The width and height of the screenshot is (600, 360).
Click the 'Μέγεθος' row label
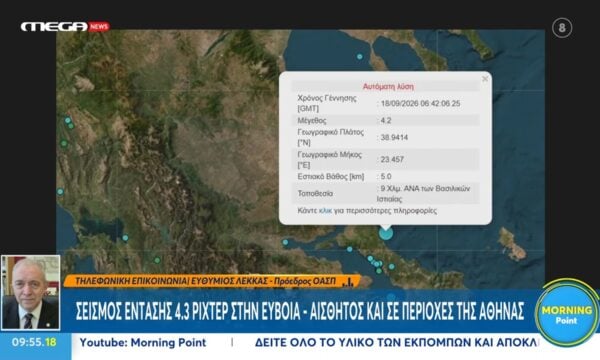pyautogui.click(x=312, y=121)
